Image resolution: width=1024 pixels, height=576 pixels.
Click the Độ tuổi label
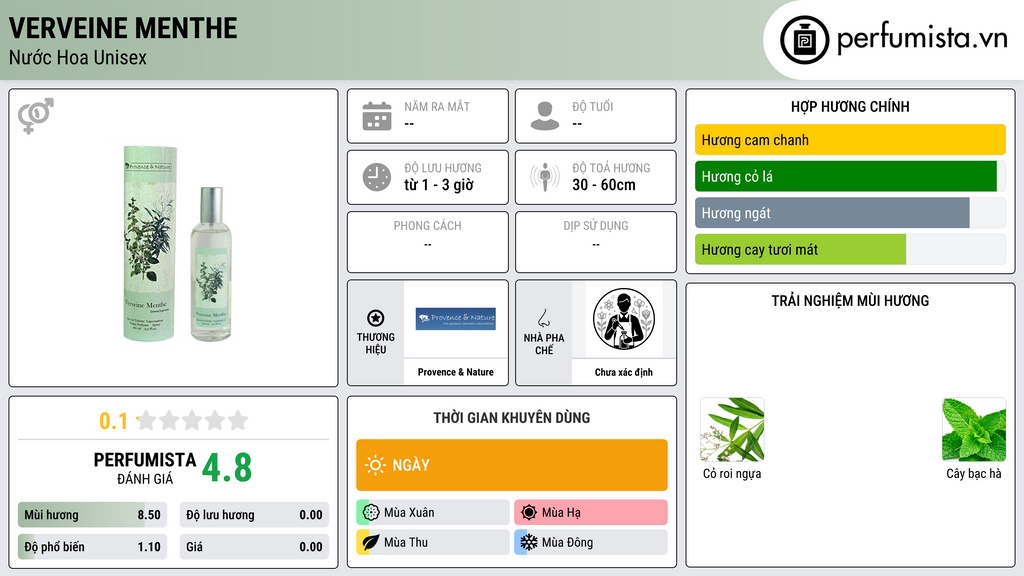(593, 106)
